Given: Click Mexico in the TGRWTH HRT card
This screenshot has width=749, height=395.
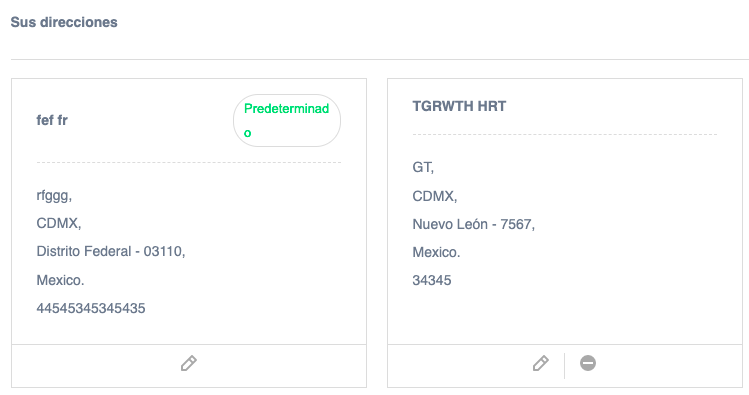Looking at the screenshot, I should (436, 252).
